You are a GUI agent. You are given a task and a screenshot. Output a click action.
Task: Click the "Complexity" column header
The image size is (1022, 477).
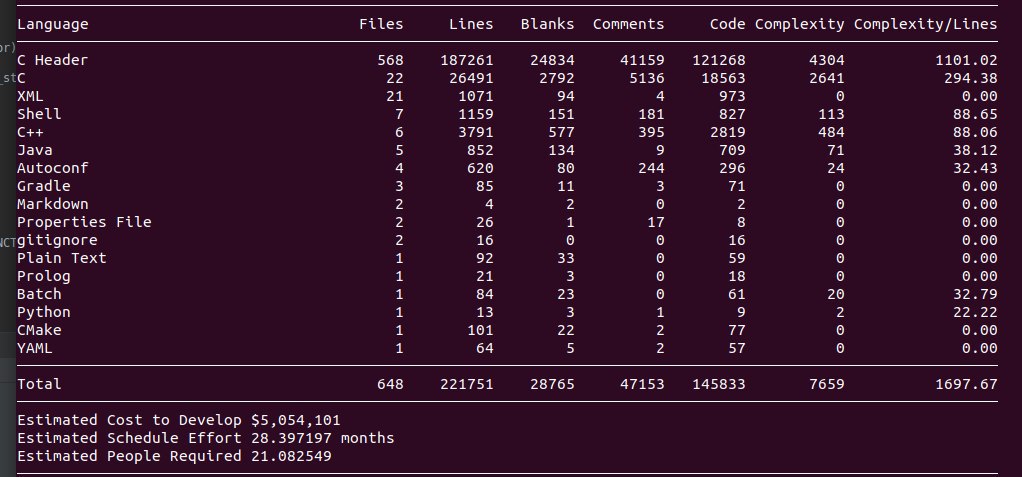pos(800,25)
